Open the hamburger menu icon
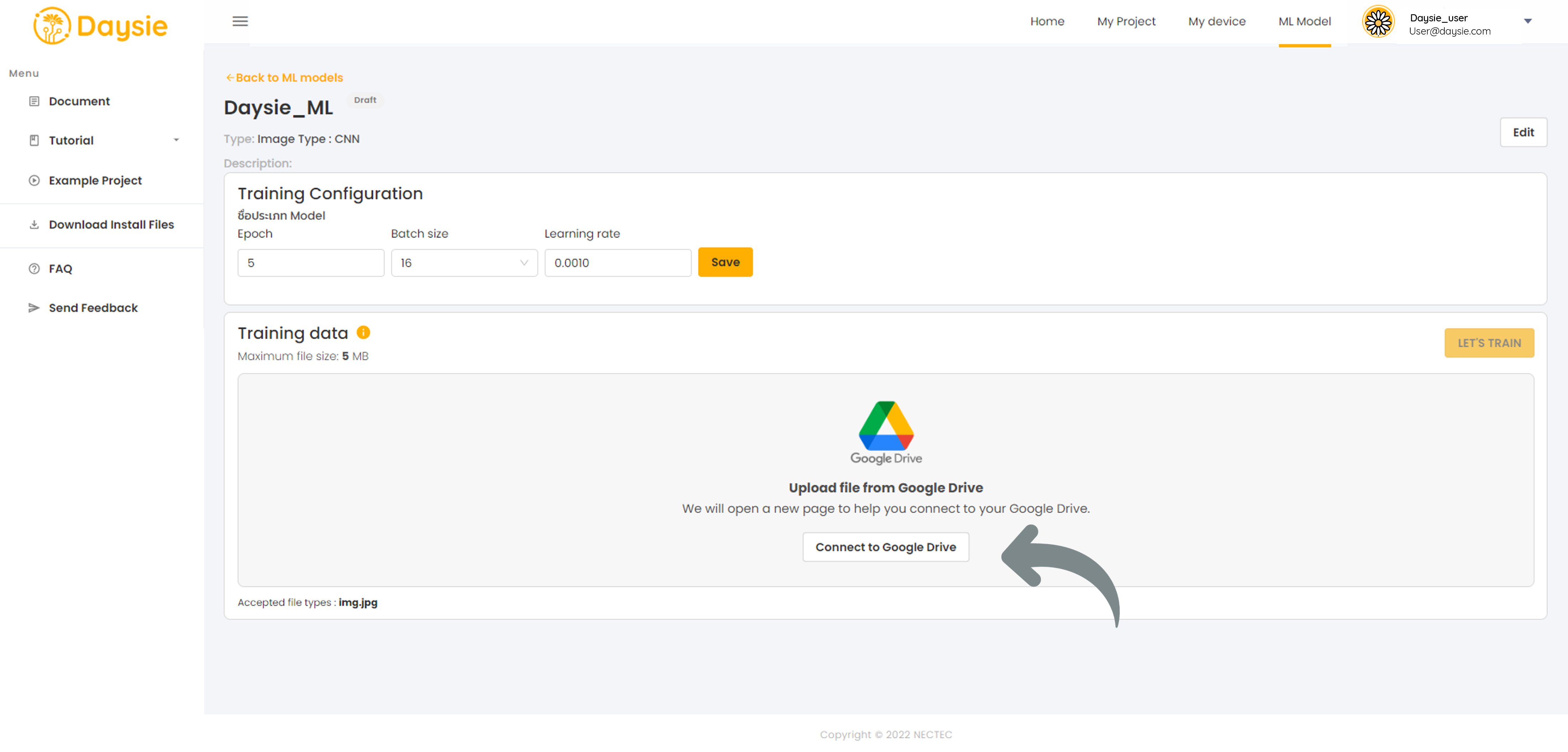The width and height of the screenshot is (1568, 752). click(x=240, y=21)
